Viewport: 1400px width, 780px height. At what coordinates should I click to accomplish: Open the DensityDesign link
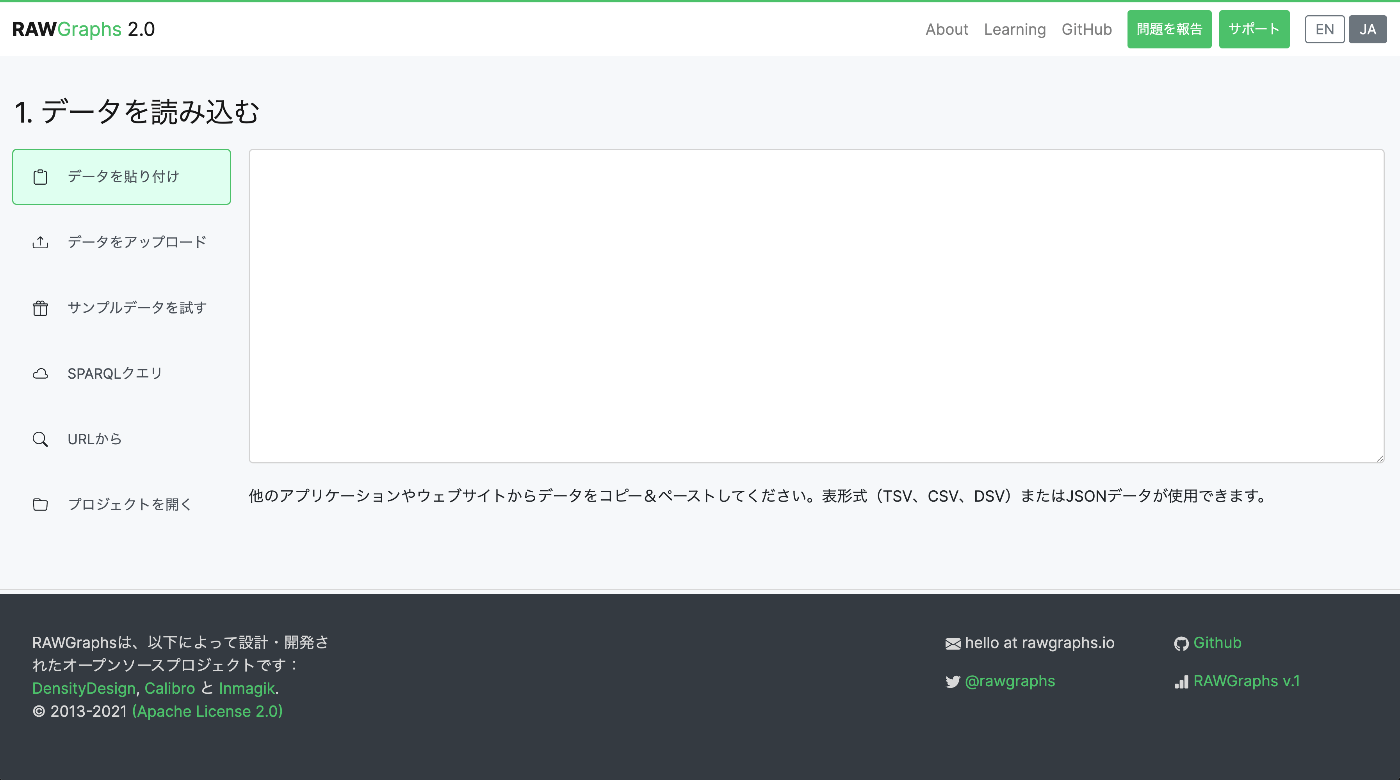(83, 688)
